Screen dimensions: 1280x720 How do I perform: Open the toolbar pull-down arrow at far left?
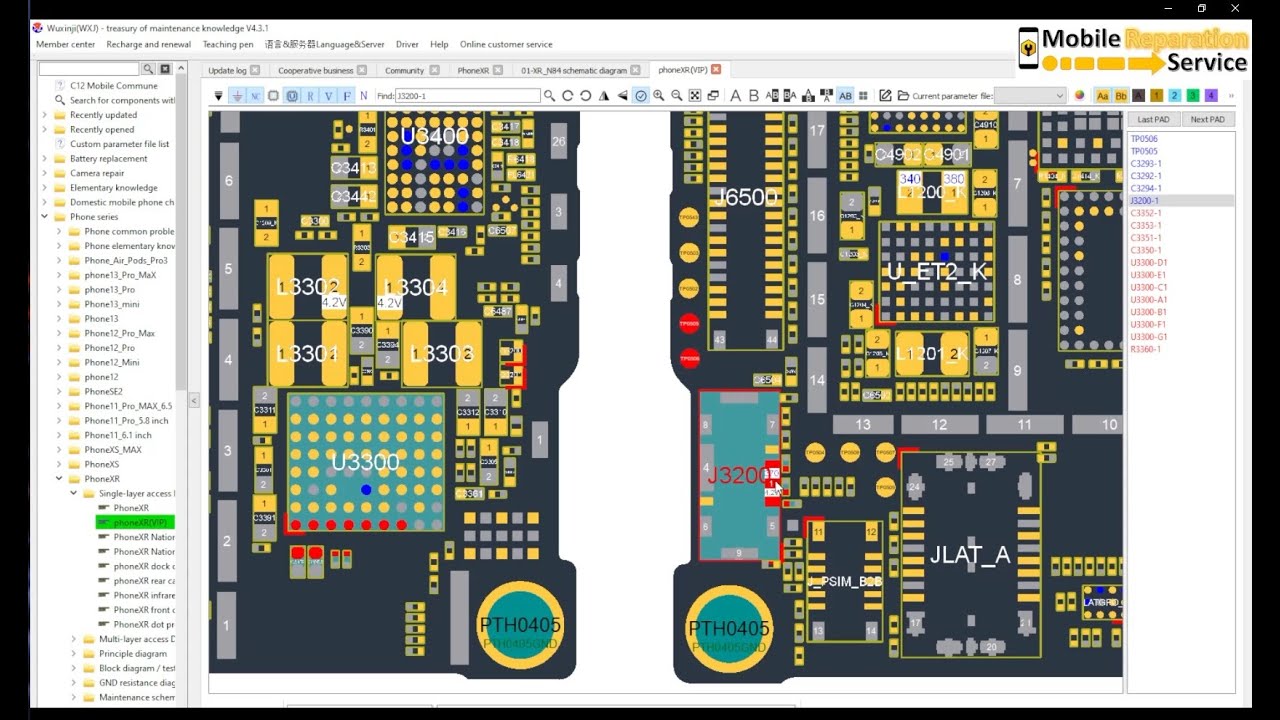click(218, 96)
